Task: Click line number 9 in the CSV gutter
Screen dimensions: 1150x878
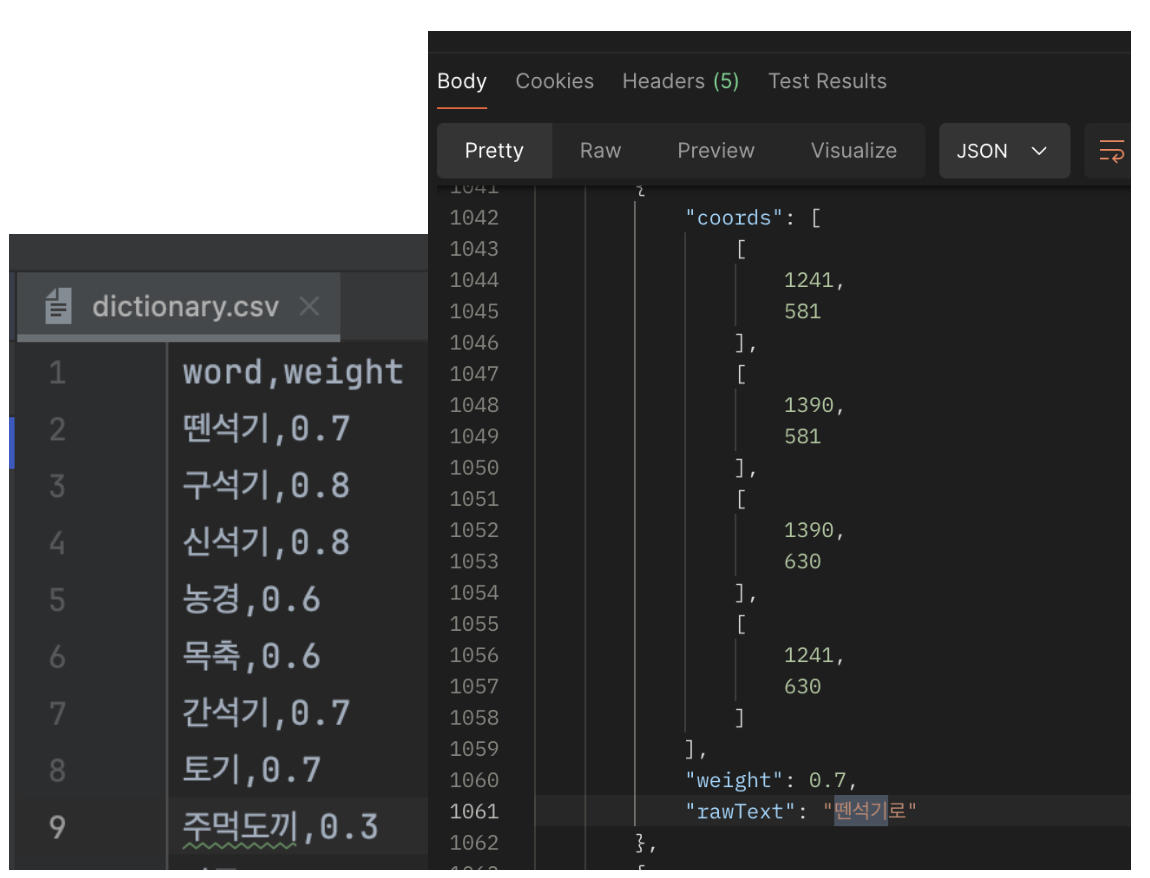Action: pyautogui.click(x=57, y=827)
